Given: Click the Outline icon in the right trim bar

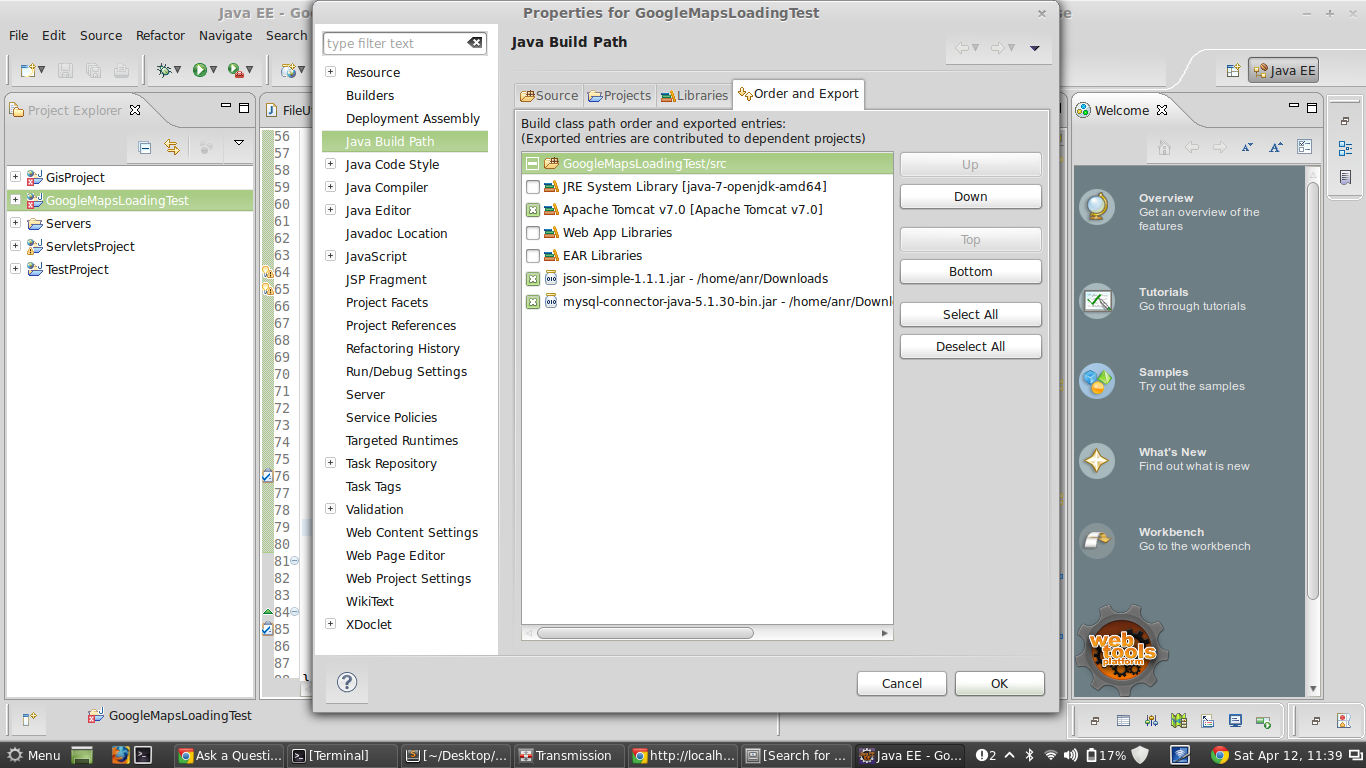Looking at the screenshot, I should [1345, 148].
